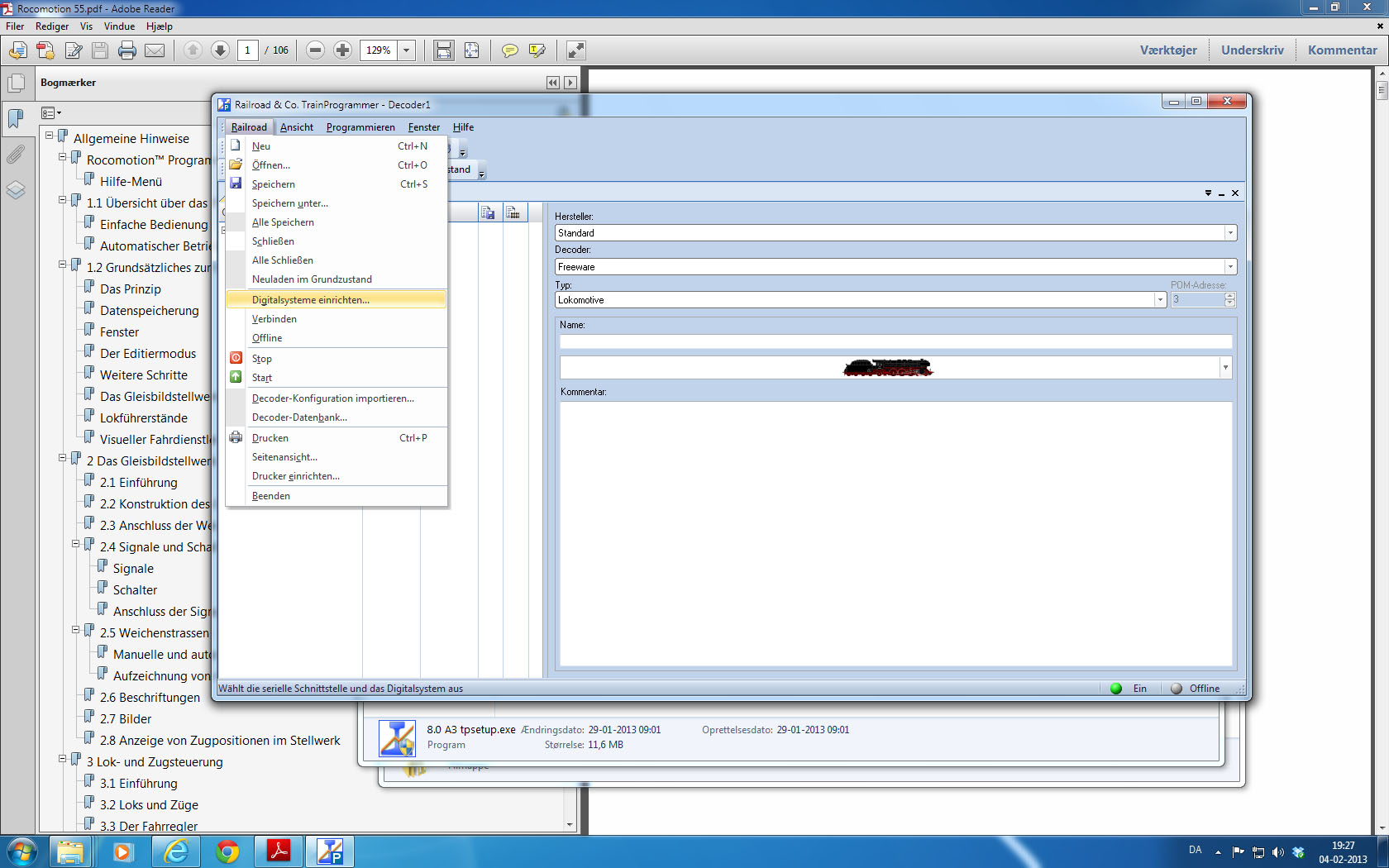Open Internet Explorer from taskbar
Screen dimensions: 1389x868
[x=175, y=851]
